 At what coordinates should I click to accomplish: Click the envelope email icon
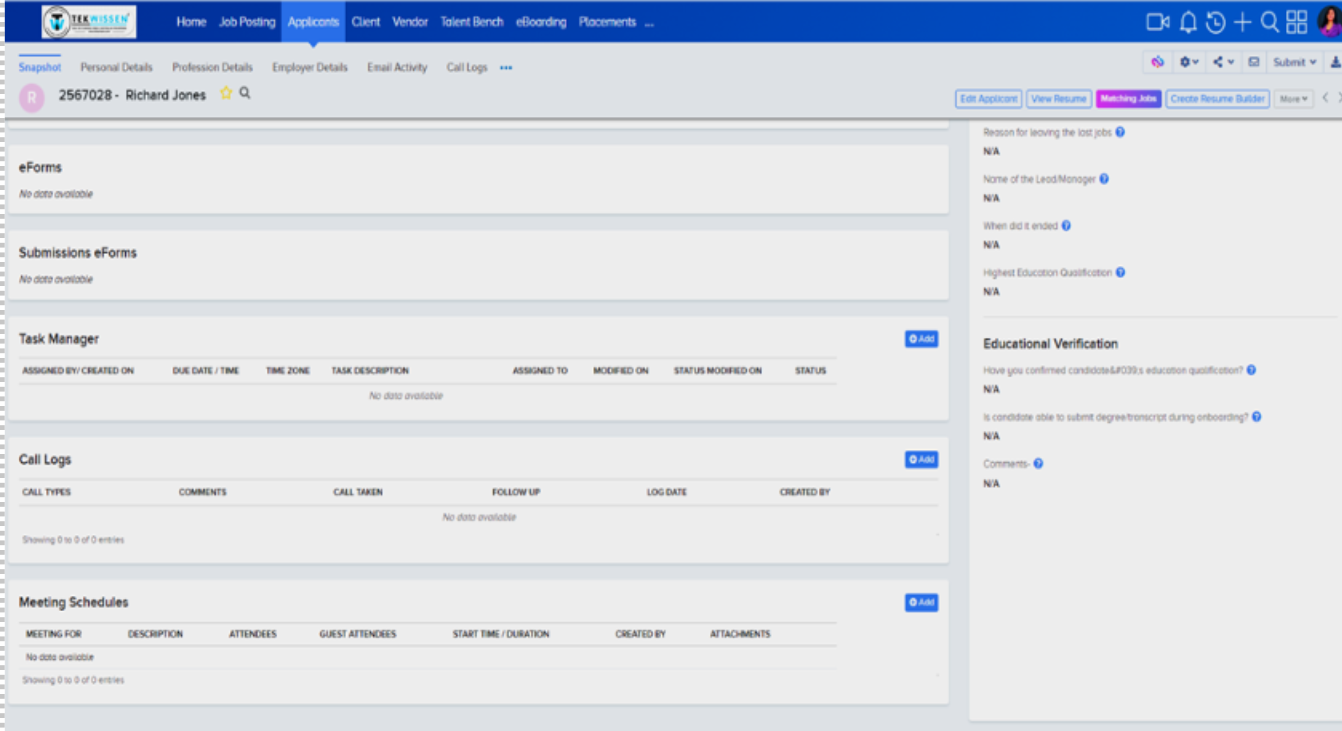click(x=1253, y=62)
